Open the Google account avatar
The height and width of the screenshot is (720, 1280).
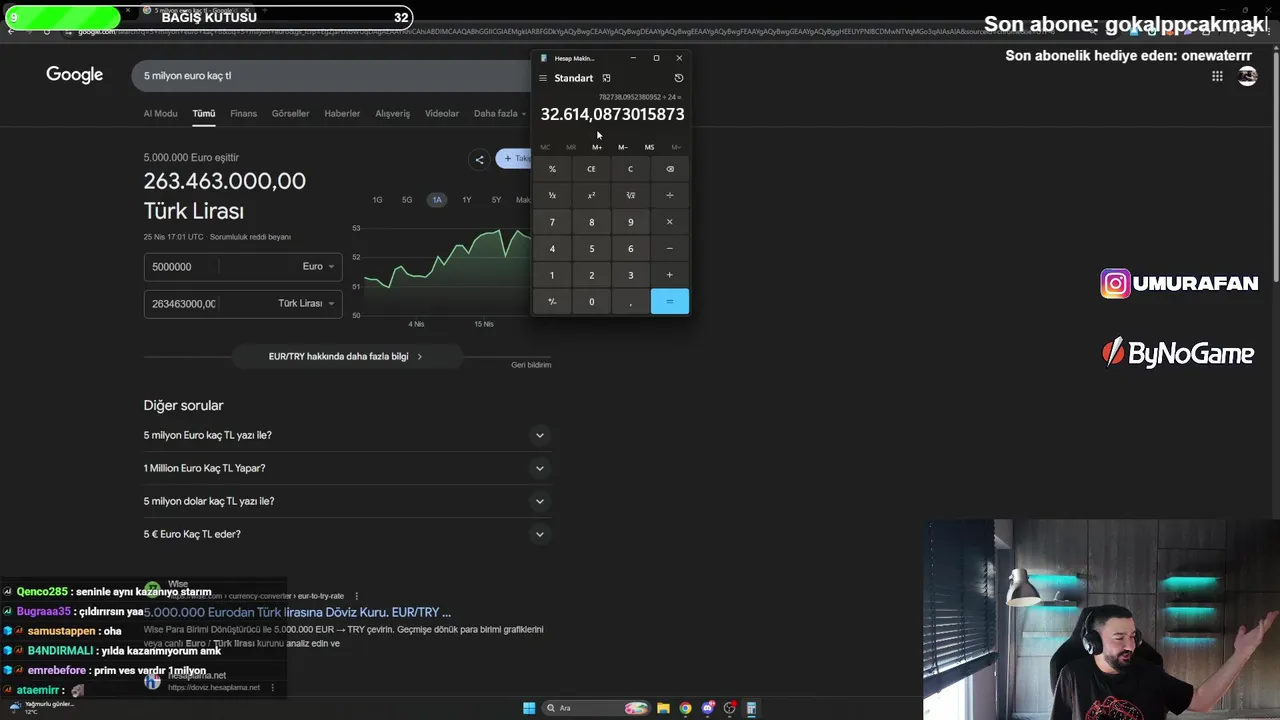[x=1247, y=76]
